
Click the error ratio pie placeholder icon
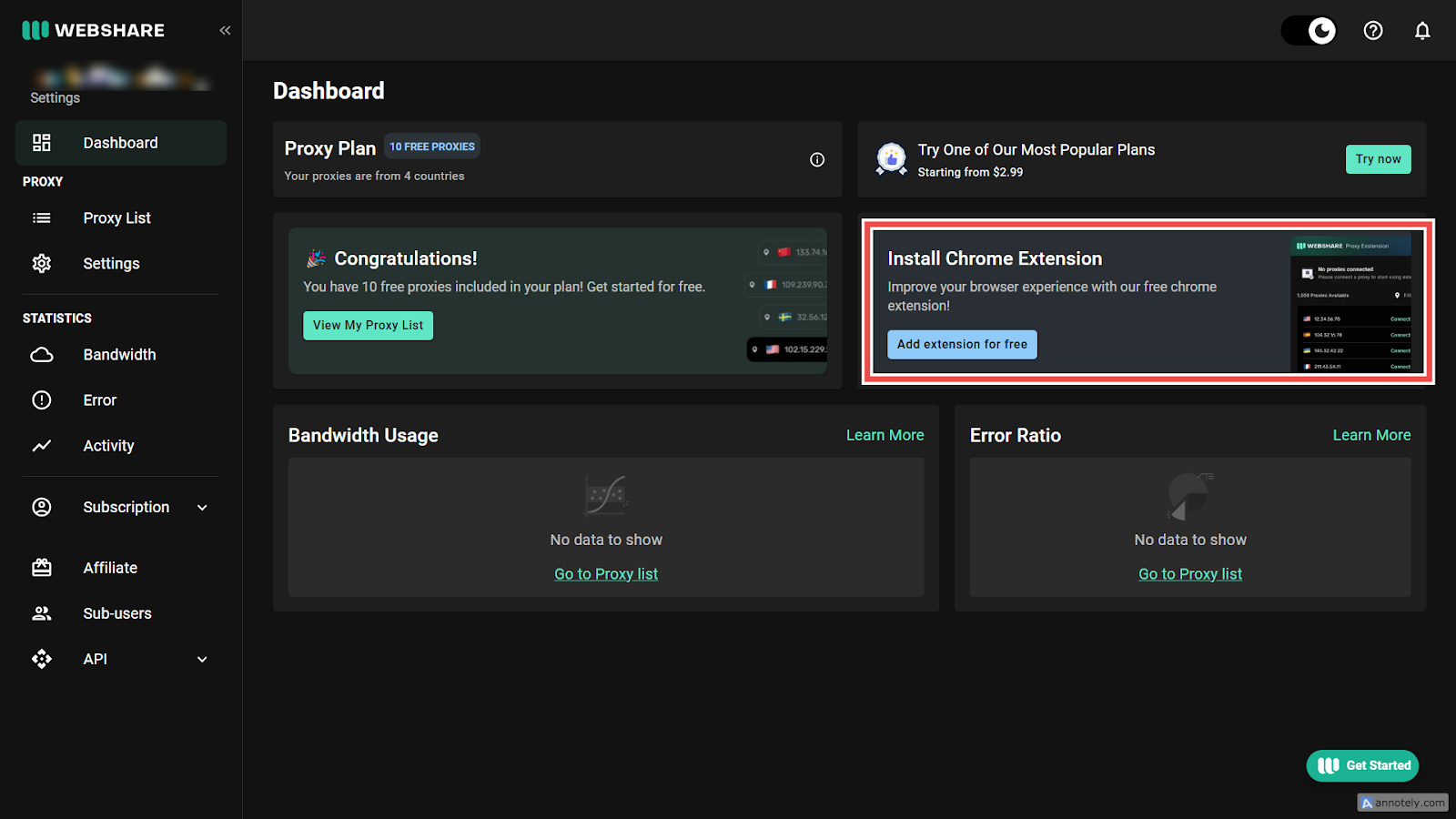1190,496
